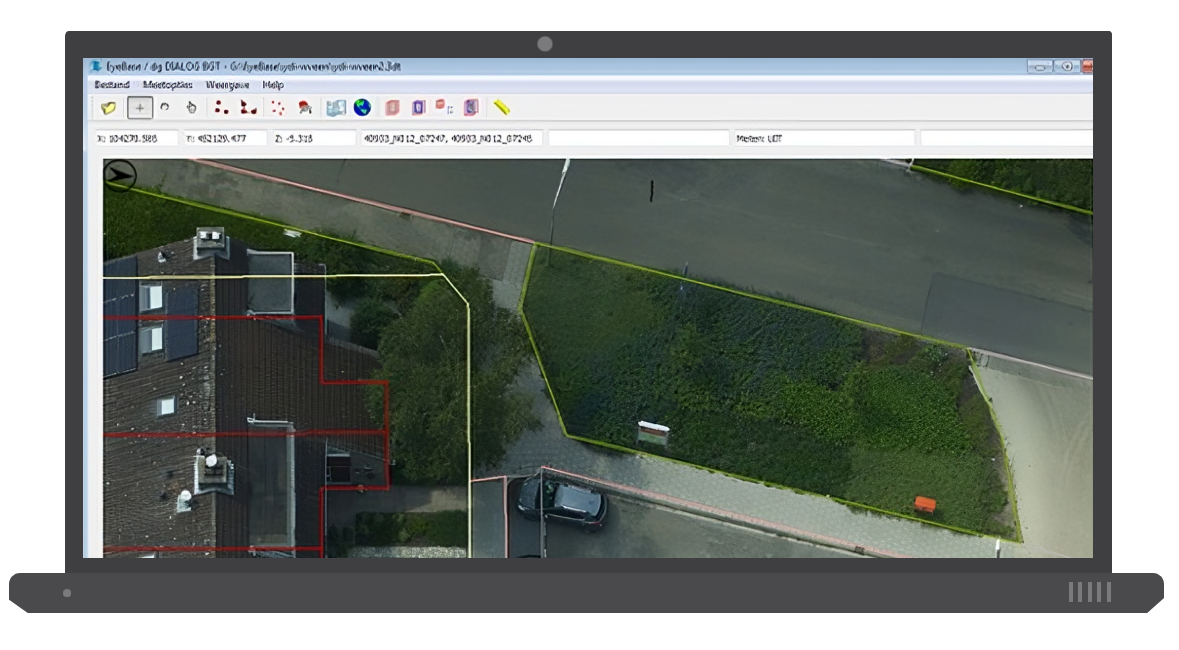
Task: Select the scatter points tool
Action: (x=279, y=107)
